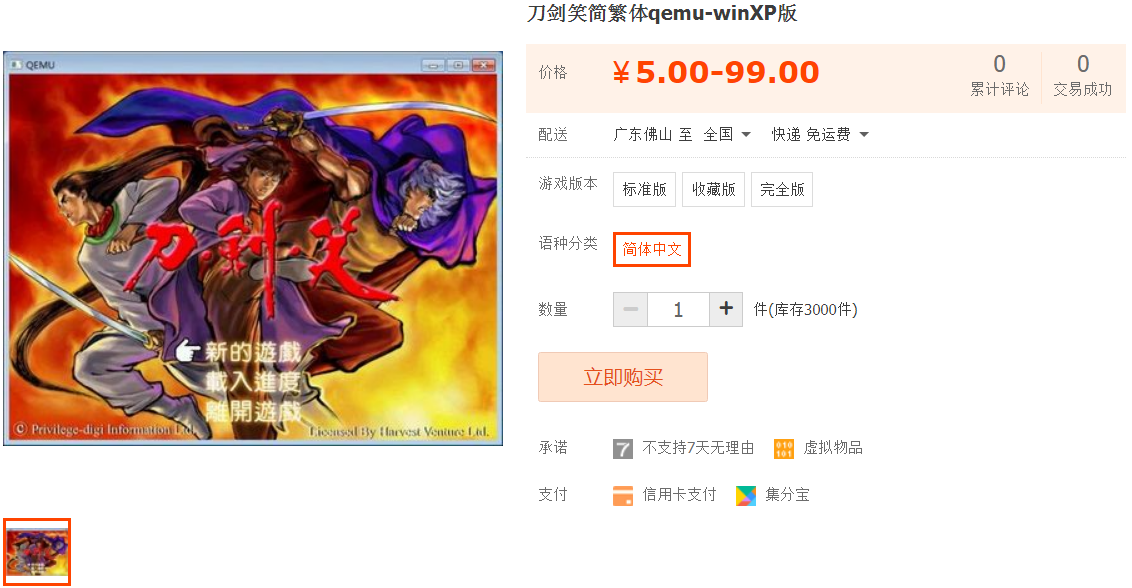Open the 累计评论 review count

[999, 75]
